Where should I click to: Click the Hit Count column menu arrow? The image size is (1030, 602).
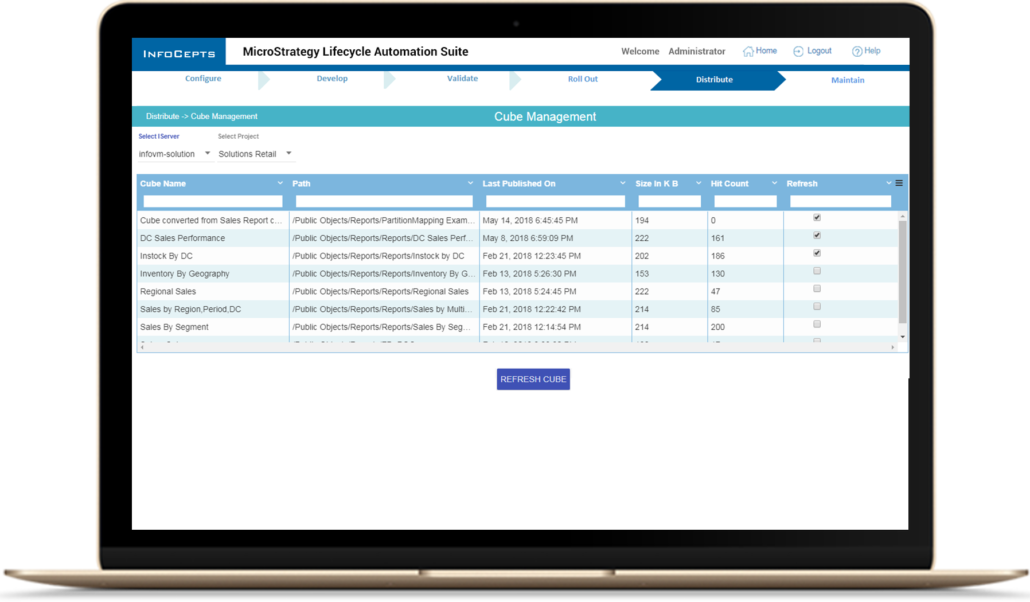point(774,184)
